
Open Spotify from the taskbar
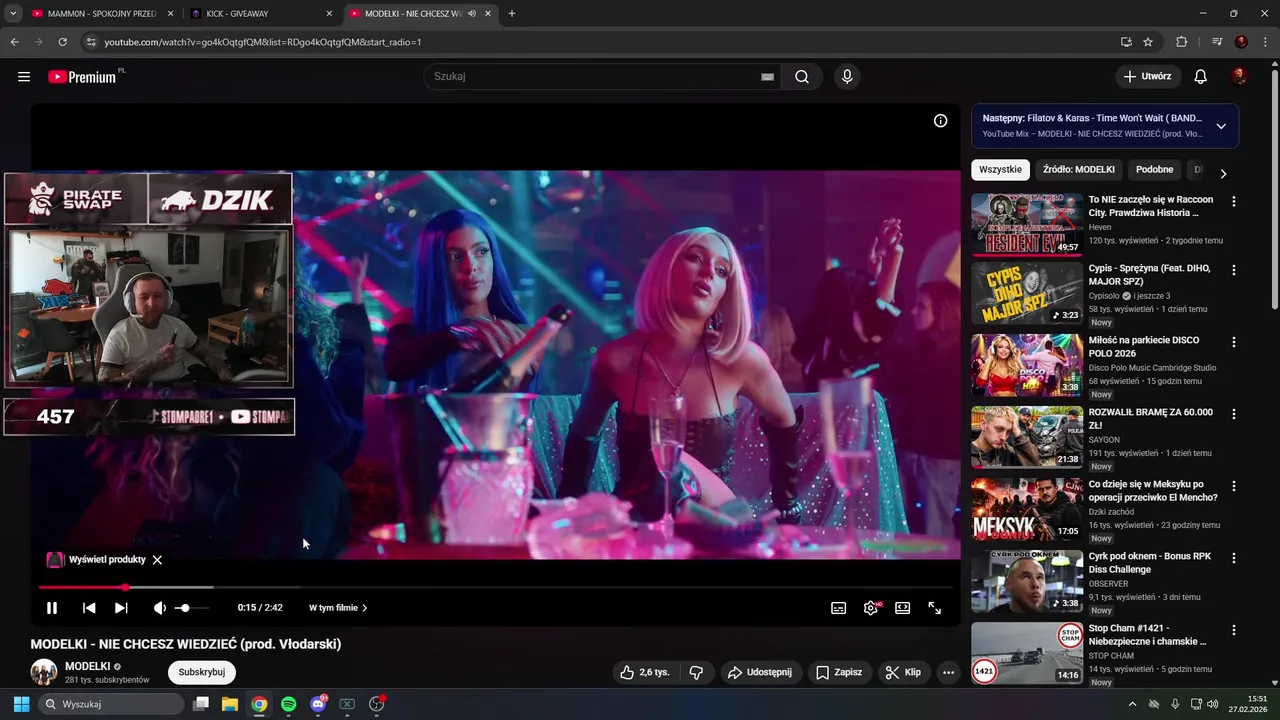click(x=288, y=704)
